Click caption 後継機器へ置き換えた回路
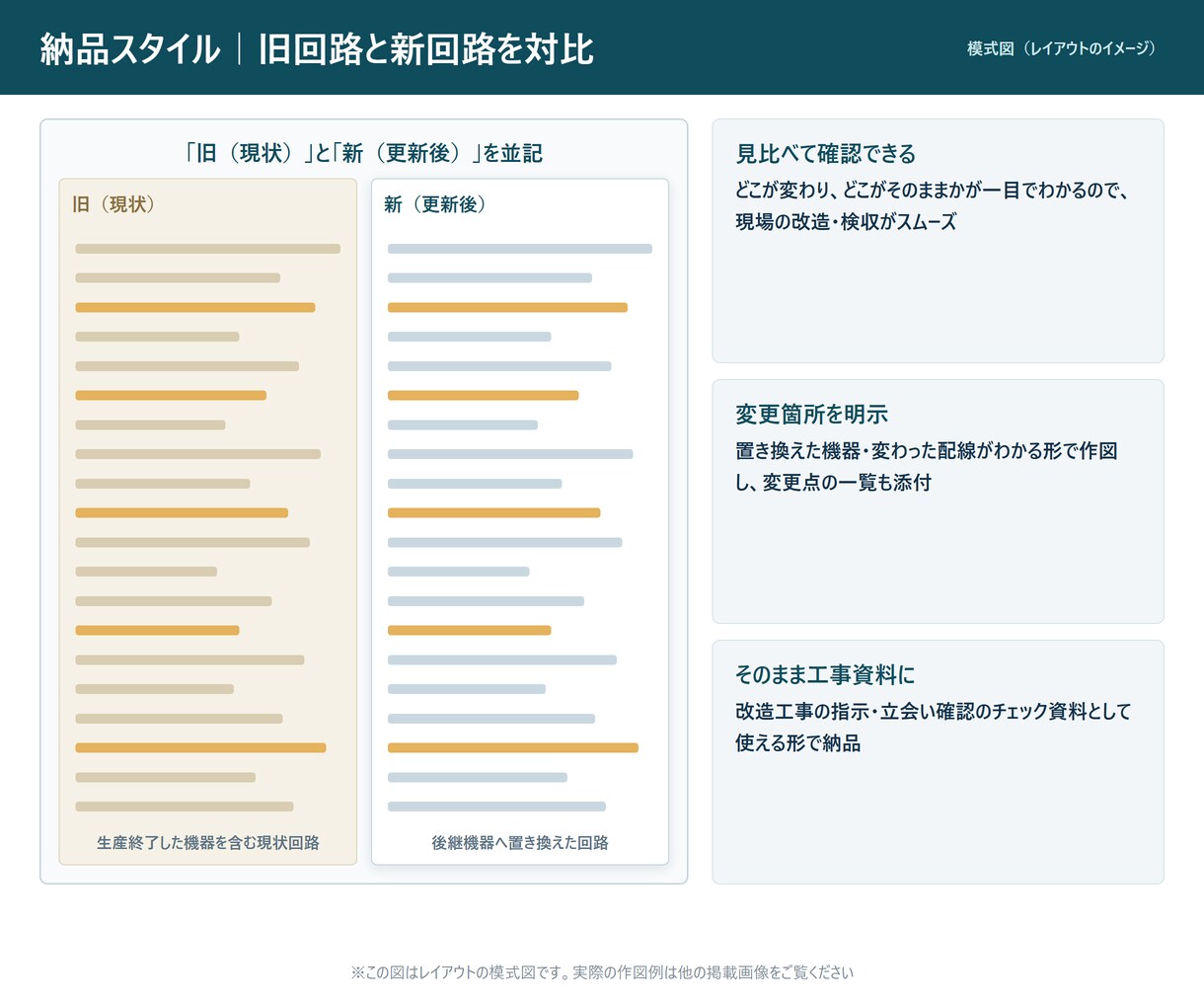This screenshot has height=1003, width=1204. click(x=520, y=842)
